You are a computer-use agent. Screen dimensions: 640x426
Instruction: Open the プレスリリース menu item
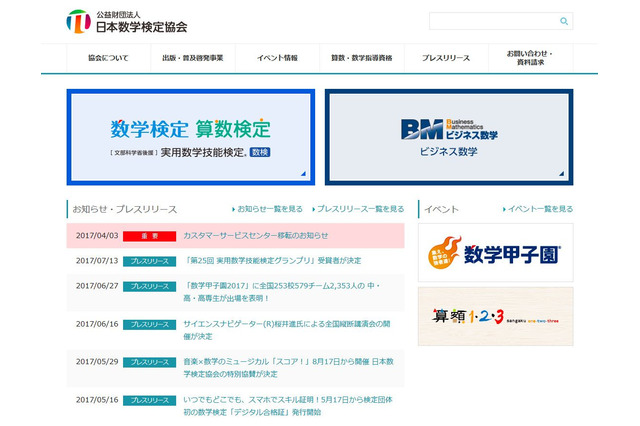[x=446, y=58]
